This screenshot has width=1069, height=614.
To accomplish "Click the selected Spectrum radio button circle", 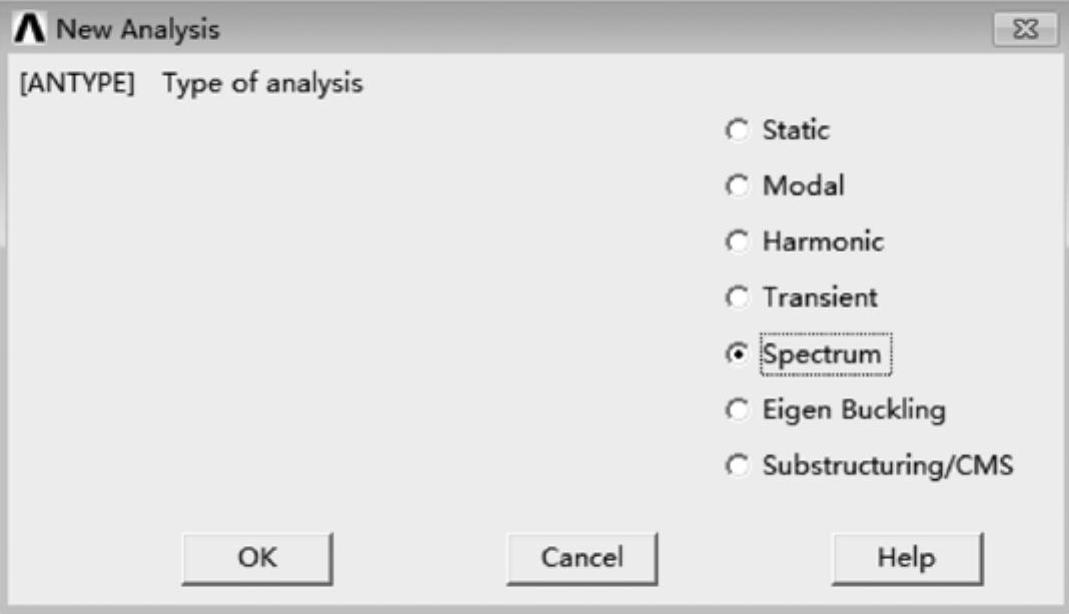I will pos(738,354).
